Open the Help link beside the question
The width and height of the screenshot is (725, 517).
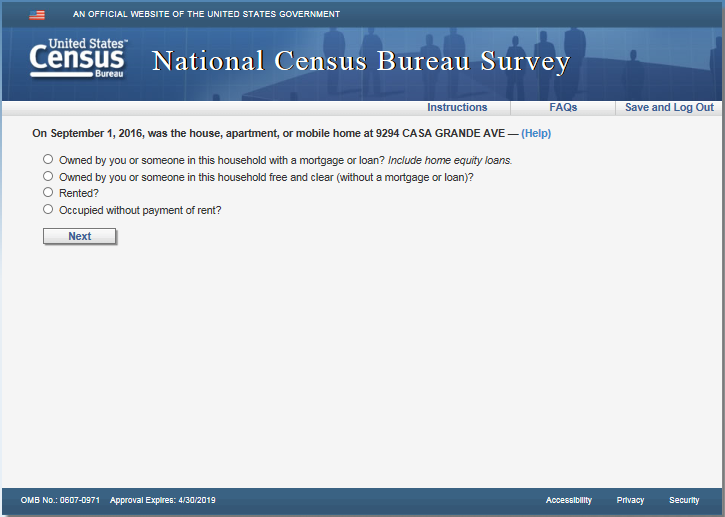coord(536,133)
